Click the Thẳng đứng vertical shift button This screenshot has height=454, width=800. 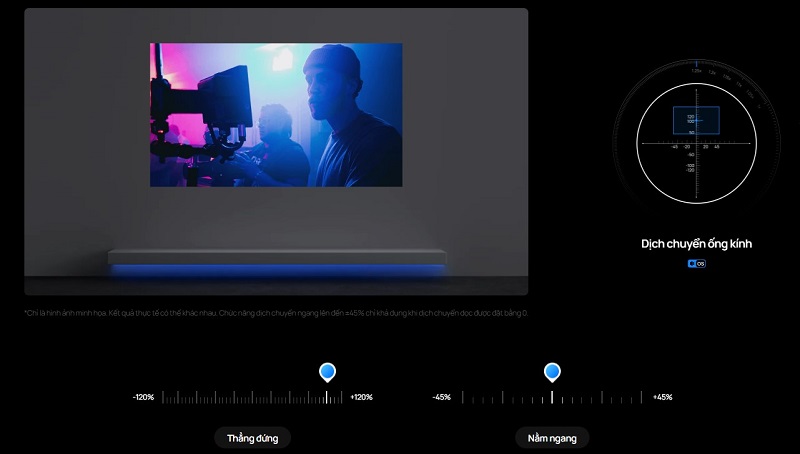pos(253,438)
